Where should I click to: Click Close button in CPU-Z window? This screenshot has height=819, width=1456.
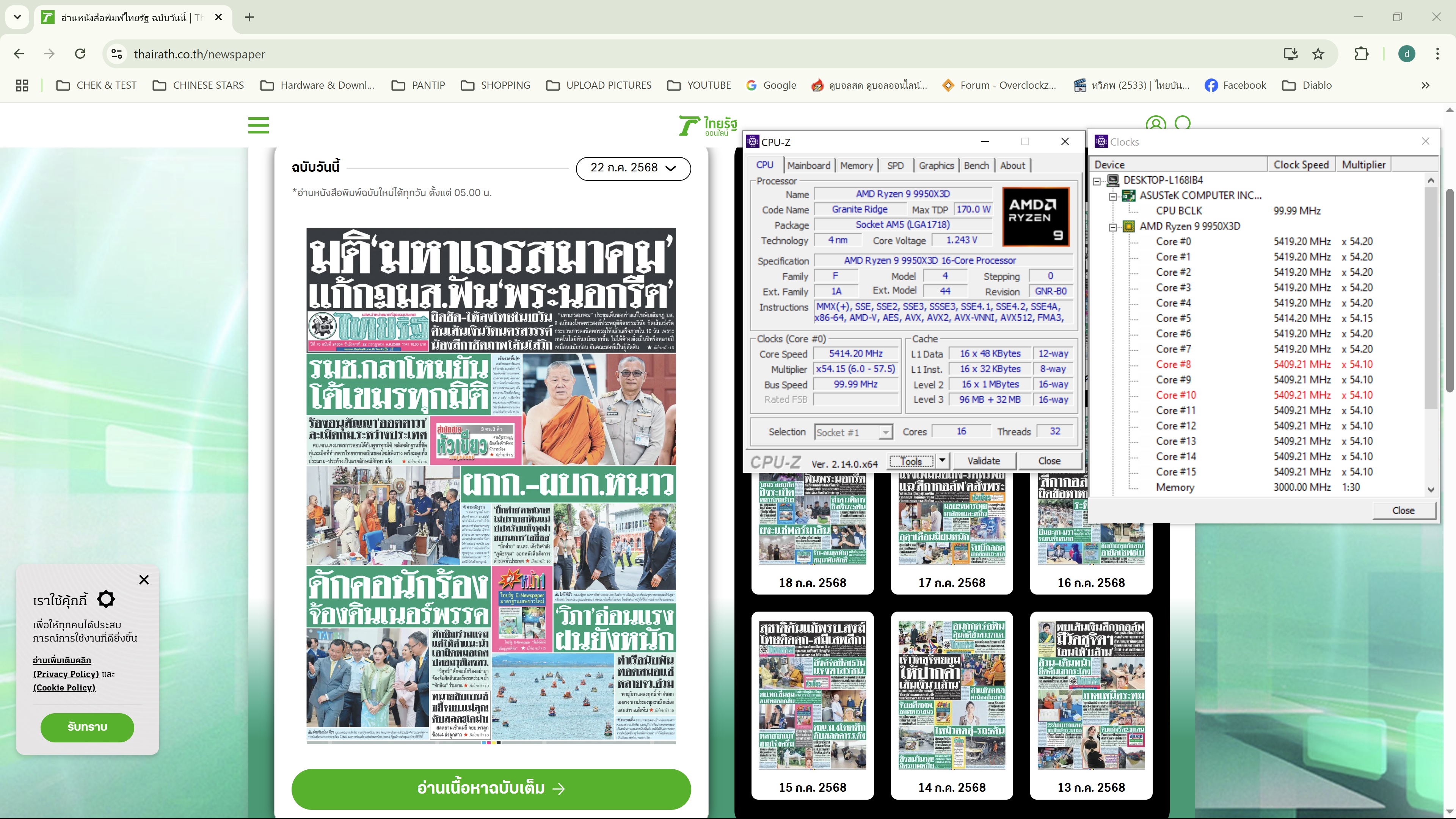[x=1049, y=461]
